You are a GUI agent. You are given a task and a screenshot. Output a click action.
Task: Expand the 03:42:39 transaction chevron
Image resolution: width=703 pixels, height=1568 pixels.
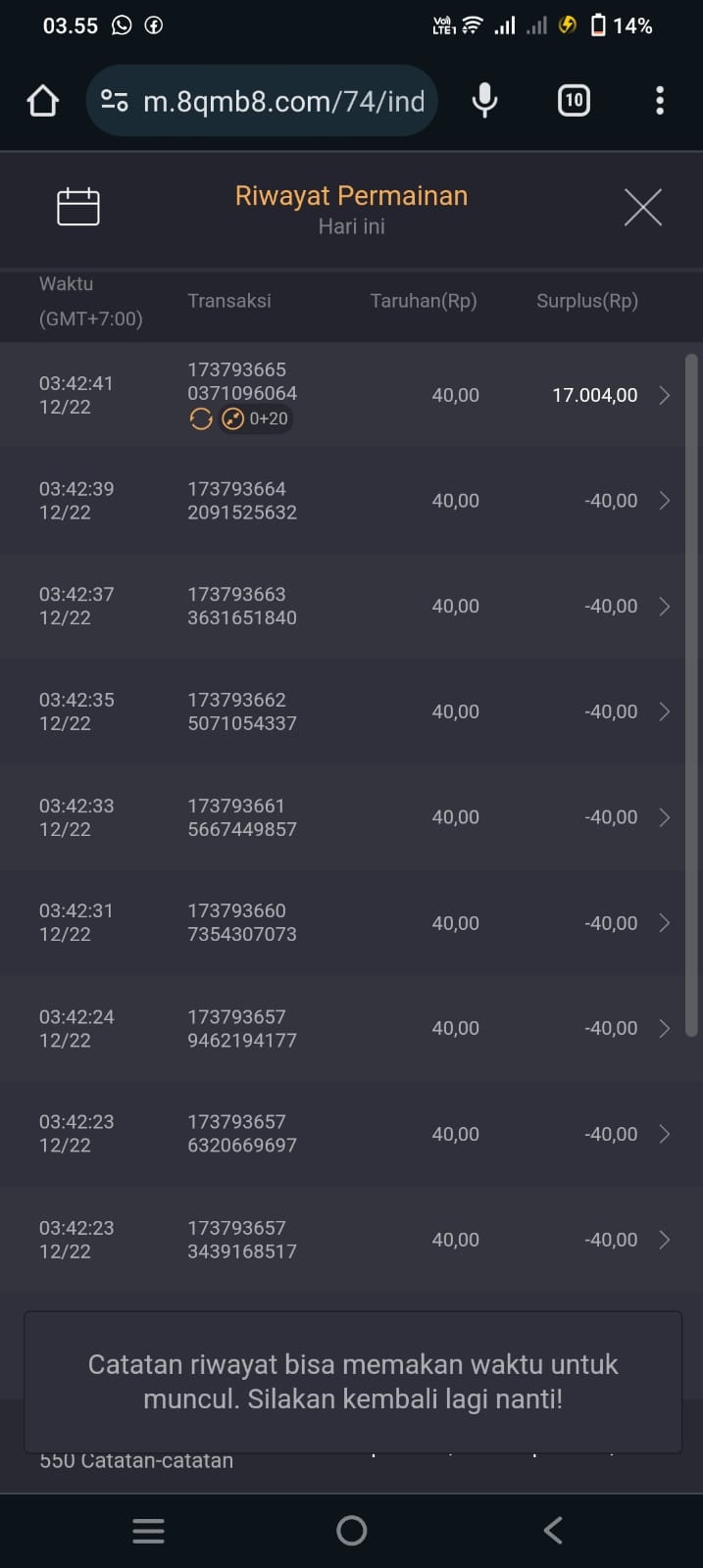pos(664,501)
